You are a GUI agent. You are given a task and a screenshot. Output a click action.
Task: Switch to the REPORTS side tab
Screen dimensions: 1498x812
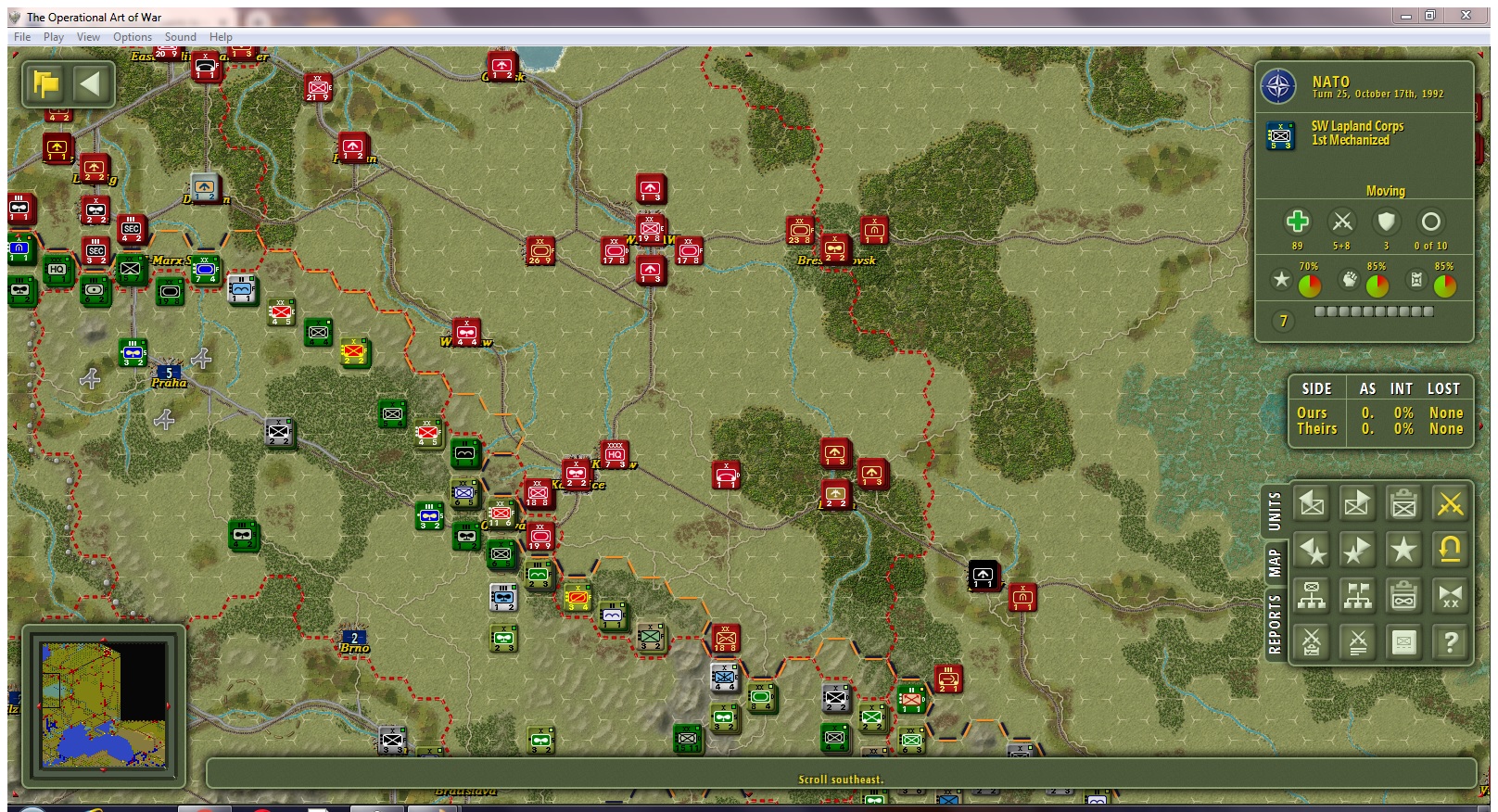1275,624
